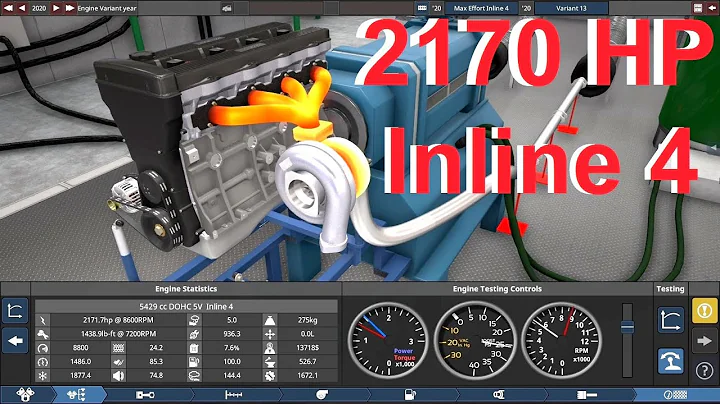720x404 pixels.
Task: Open the fuel system pump tab
Action: click(x=410, y=395)
